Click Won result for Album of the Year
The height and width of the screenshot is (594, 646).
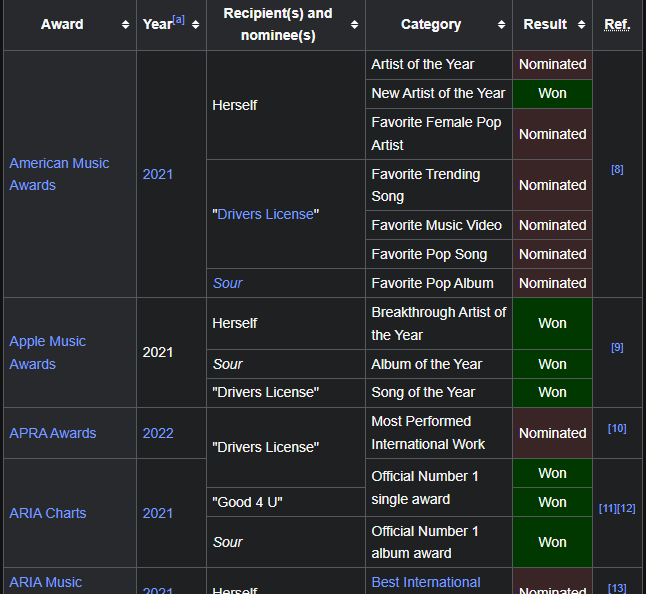(x=552, y=364)
